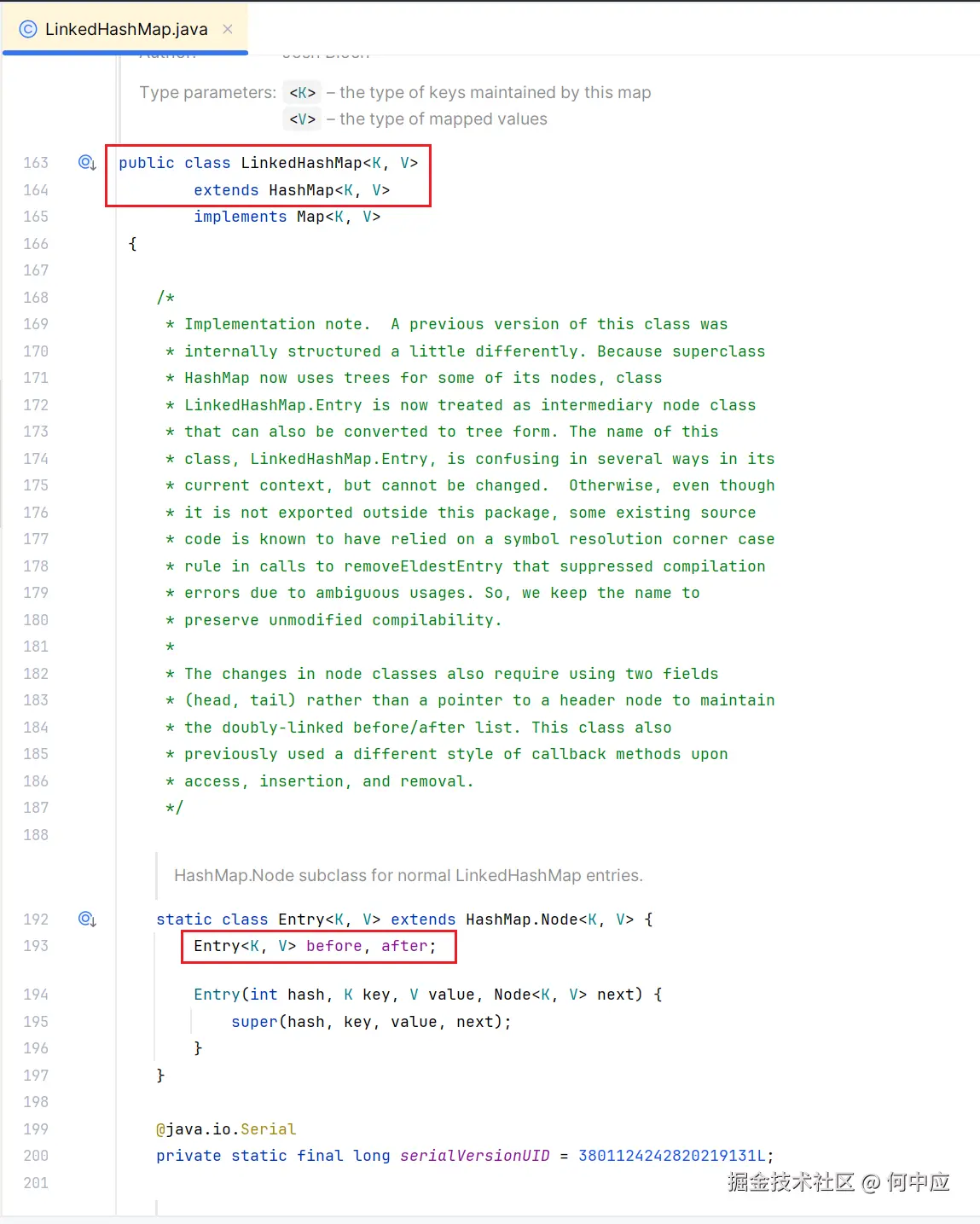The height and width of the screenshot is (1224, 980).
Task: Click the LinkedHashMap class name in the declaration
Action: [x=301, y=163]
